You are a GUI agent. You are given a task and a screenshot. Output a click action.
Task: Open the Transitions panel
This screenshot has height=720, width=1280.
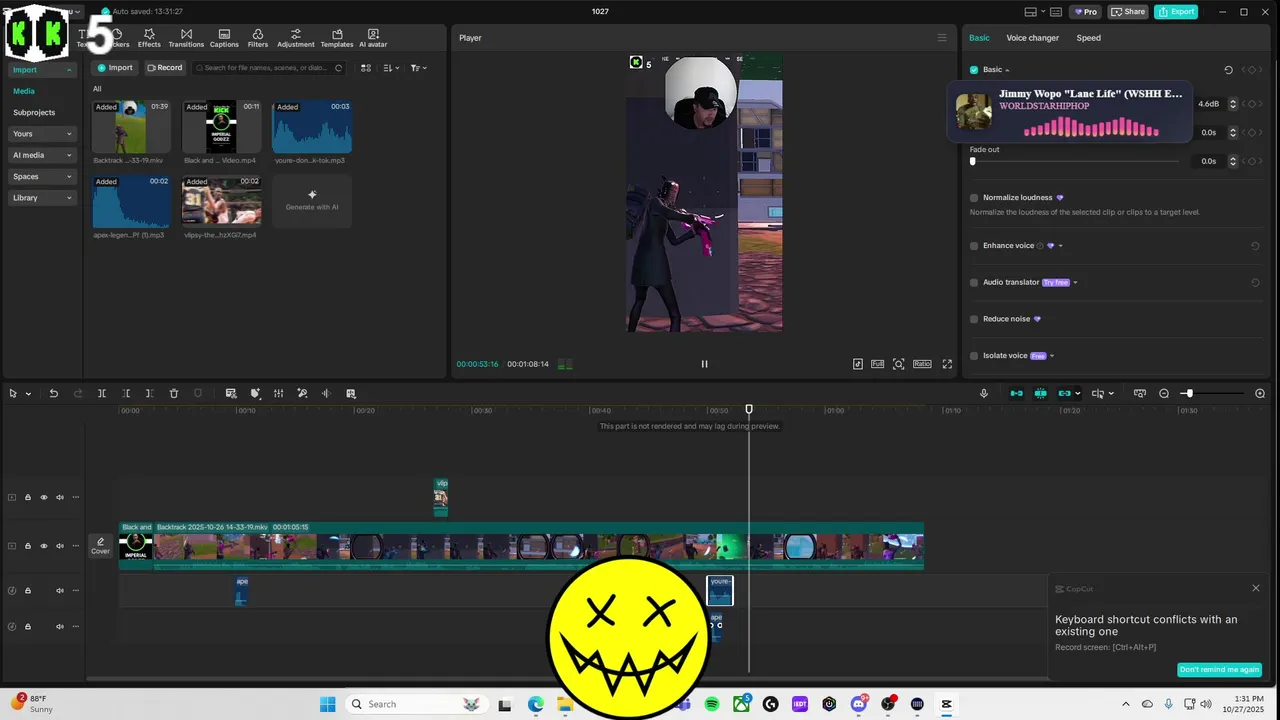pos(186,38)
